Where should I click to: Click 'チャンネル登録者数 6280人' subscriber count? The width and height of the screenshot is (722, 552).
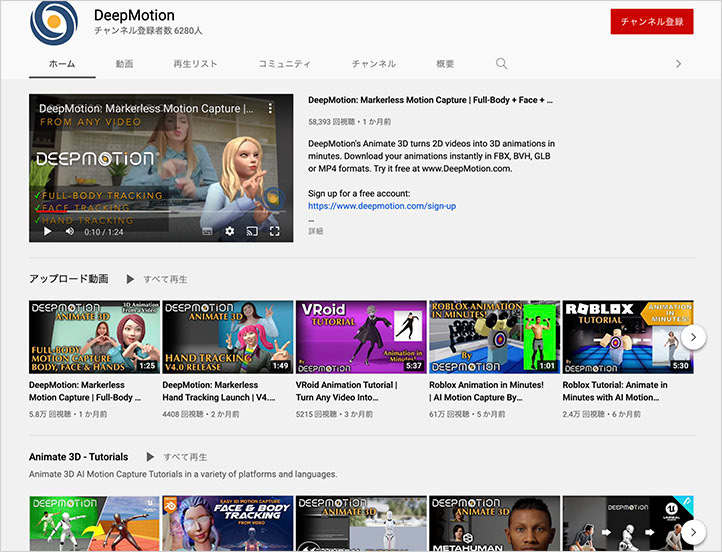148,30
